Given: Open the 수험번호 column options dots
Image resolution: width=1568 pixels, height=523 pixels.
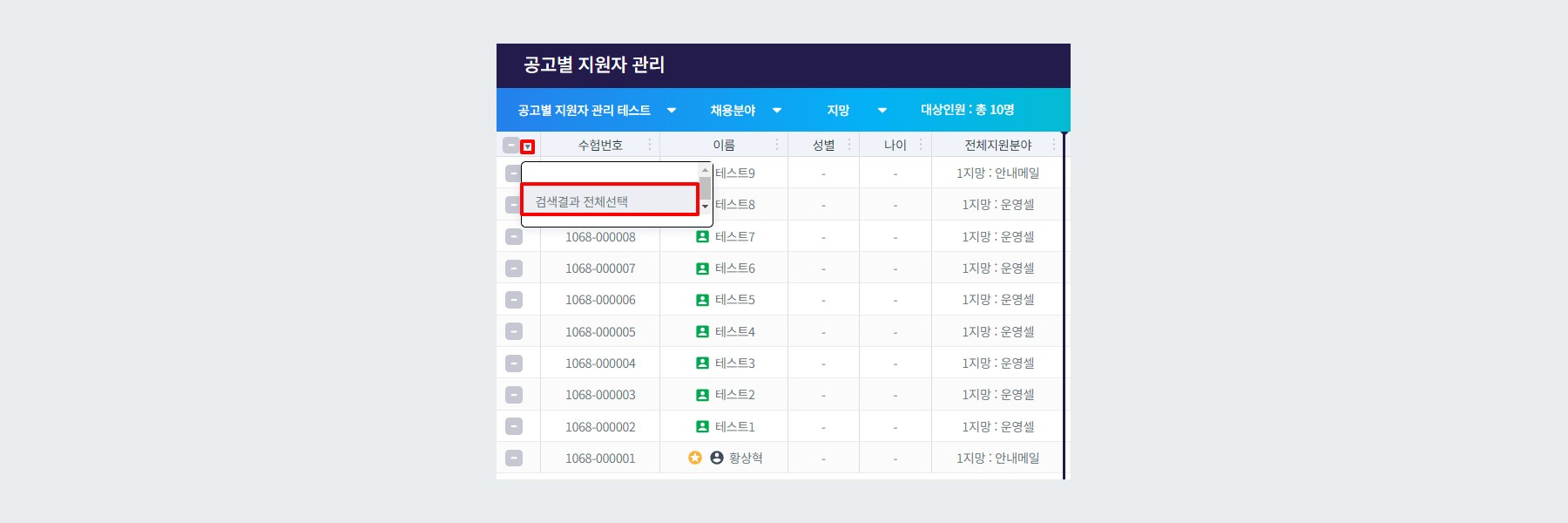Looking at the screenshot, I should [650, 145].
